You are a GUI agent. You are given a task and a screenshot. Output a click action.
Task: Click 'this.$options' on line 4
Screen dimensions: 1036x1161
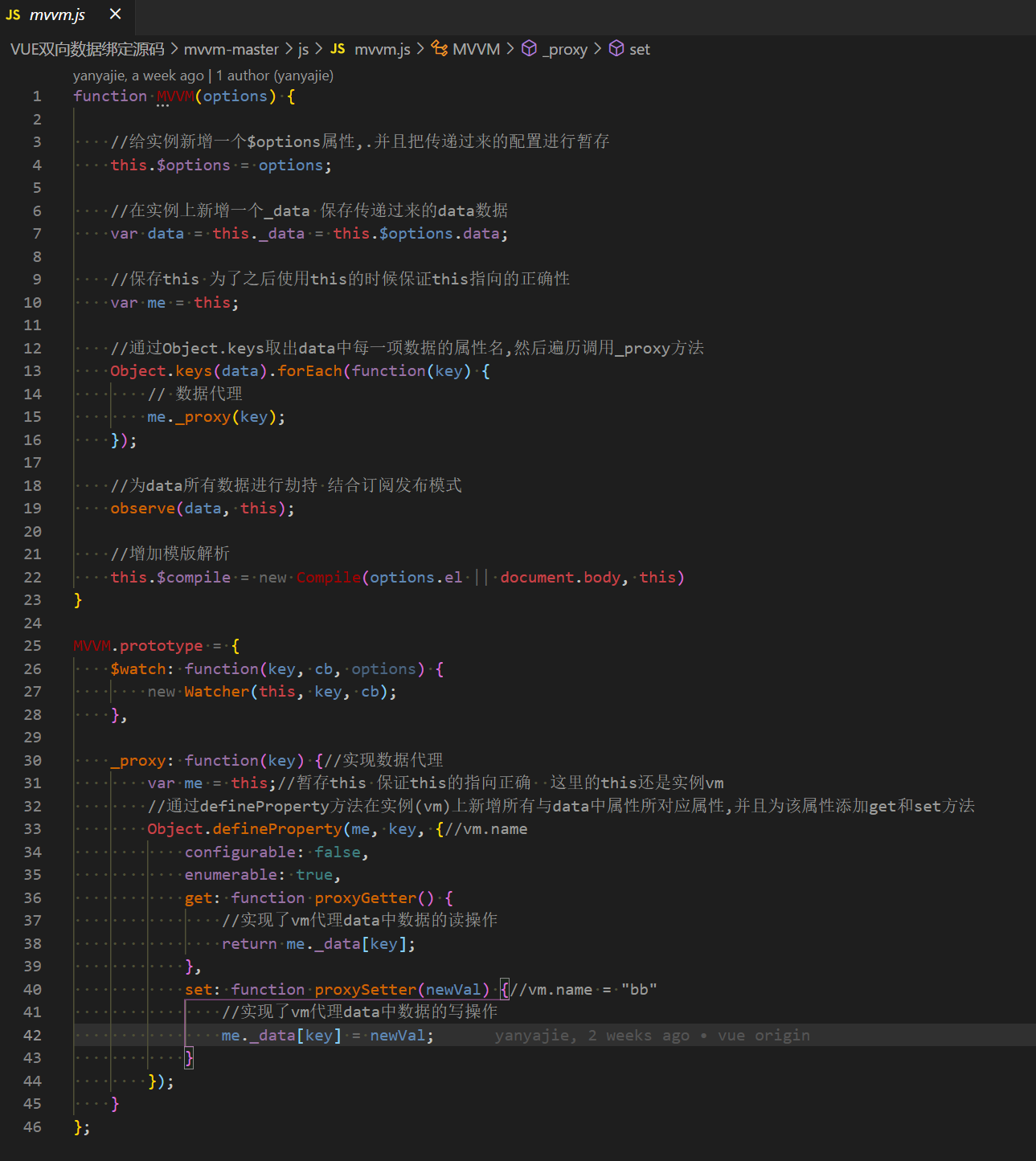[x=170, y=165]
